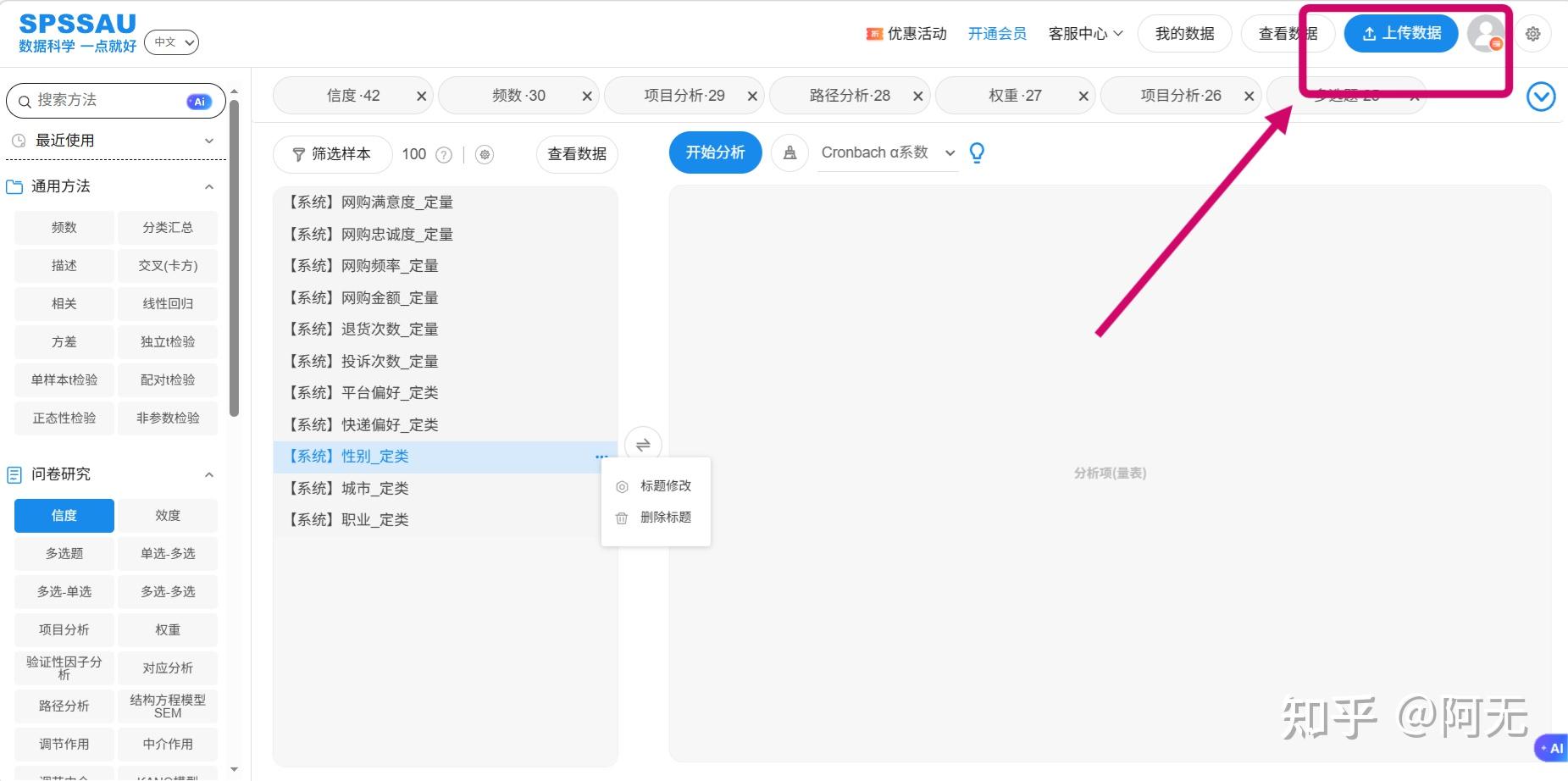Collapse the 问卷研究 section
Image resolution: width=1568 pixels, height=781 pixels.
(x=209, y=474)
